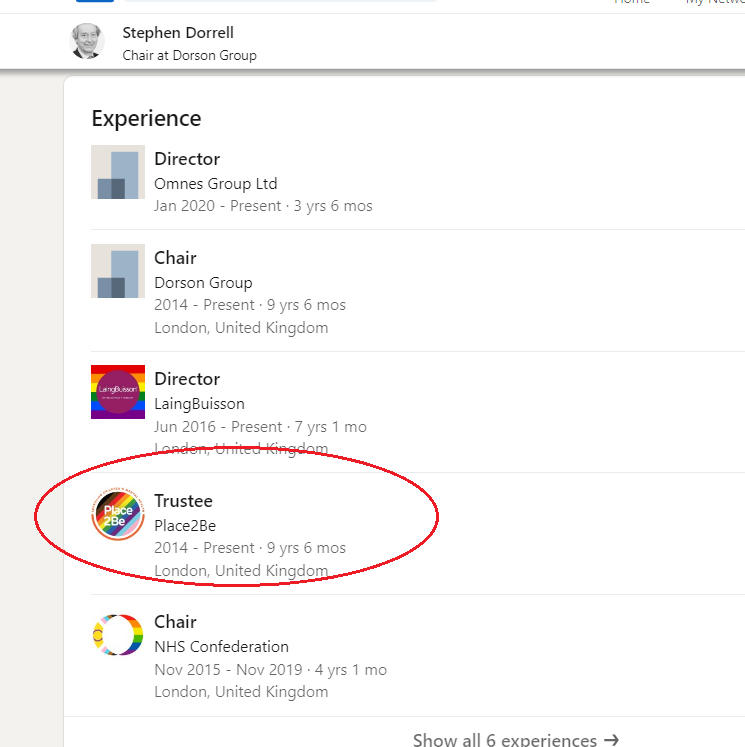
Task: Click London location under NHS Confederation
Action: click(x=242, y=692)
